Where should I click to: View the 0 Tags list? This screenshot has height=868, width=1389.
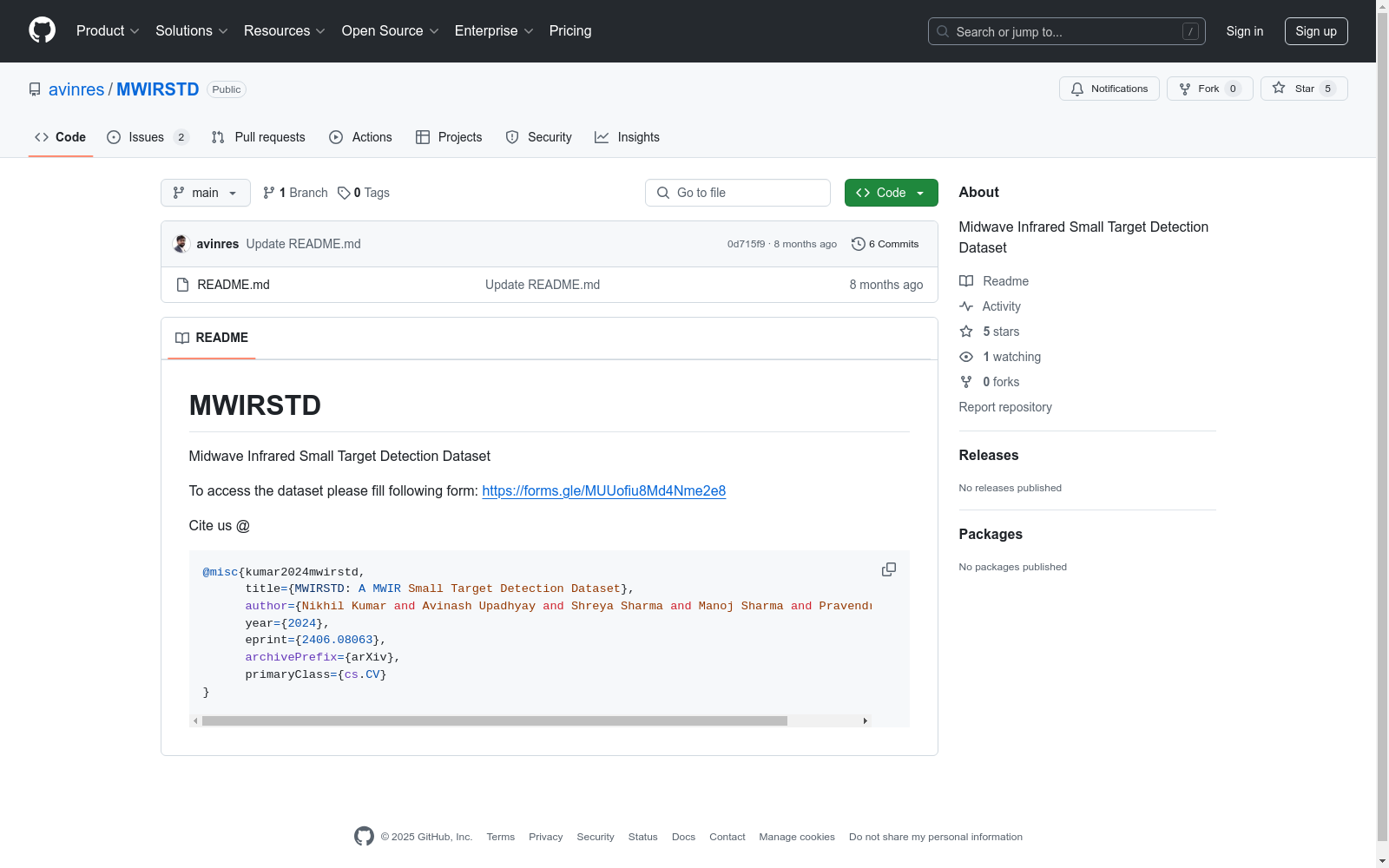pyautogui.click(x=364, y=193)
